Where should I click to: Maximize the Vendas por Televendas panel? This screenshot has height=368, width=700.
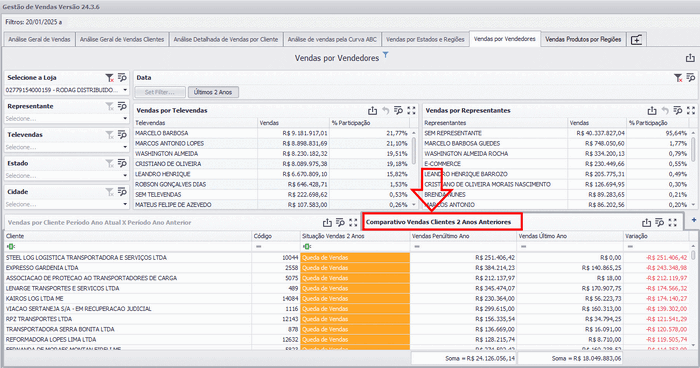[x=411, y=110]
